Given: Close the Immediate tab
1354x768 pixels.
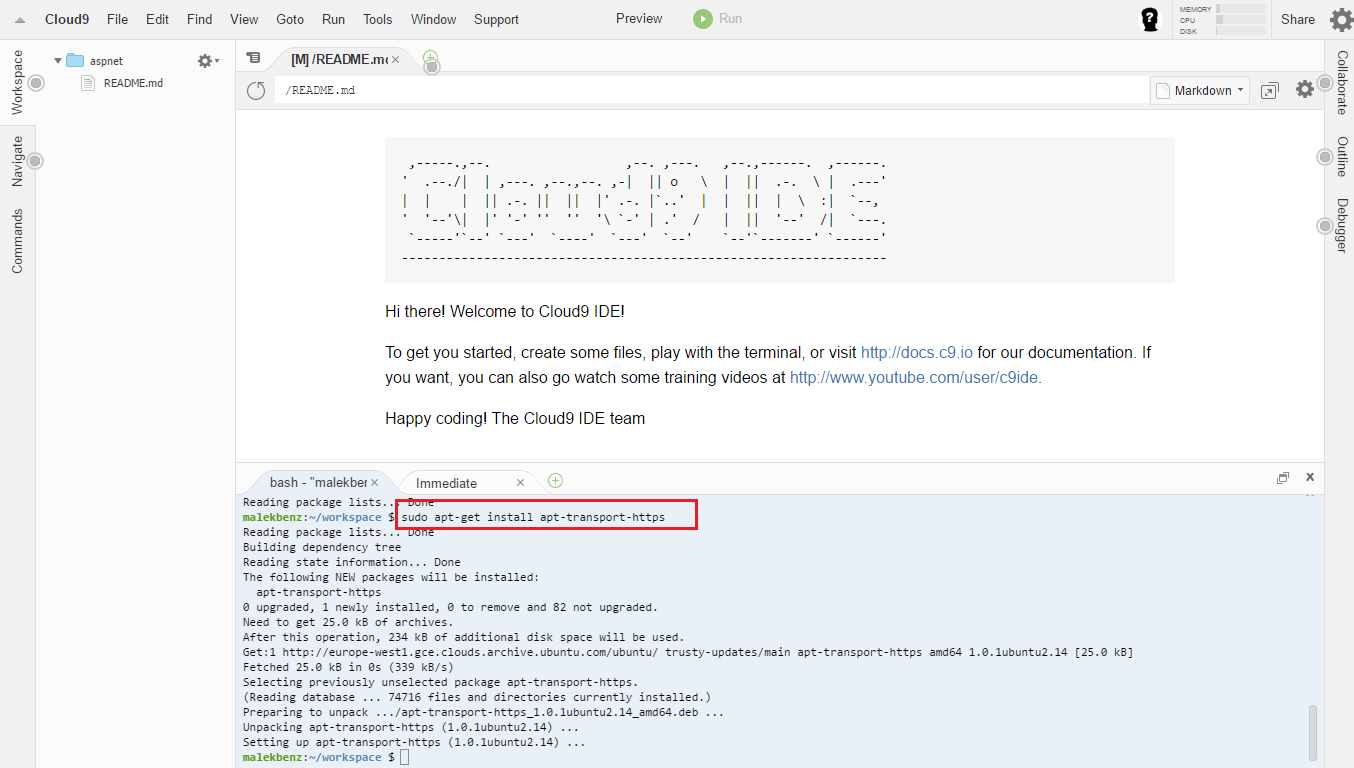Looking at the screenshot, I should click(520, 482).
